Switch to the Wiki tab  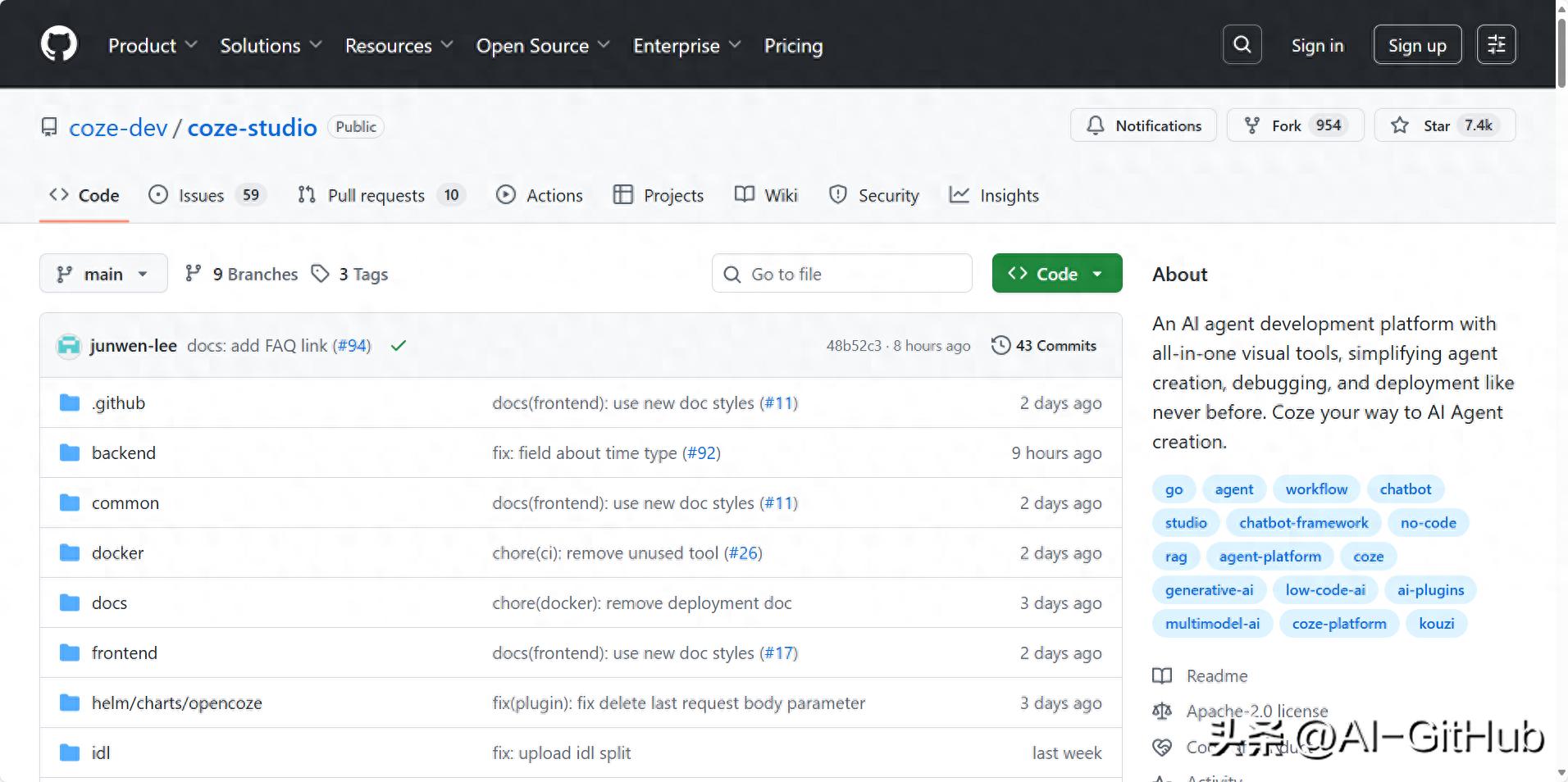tap(766, 195)
